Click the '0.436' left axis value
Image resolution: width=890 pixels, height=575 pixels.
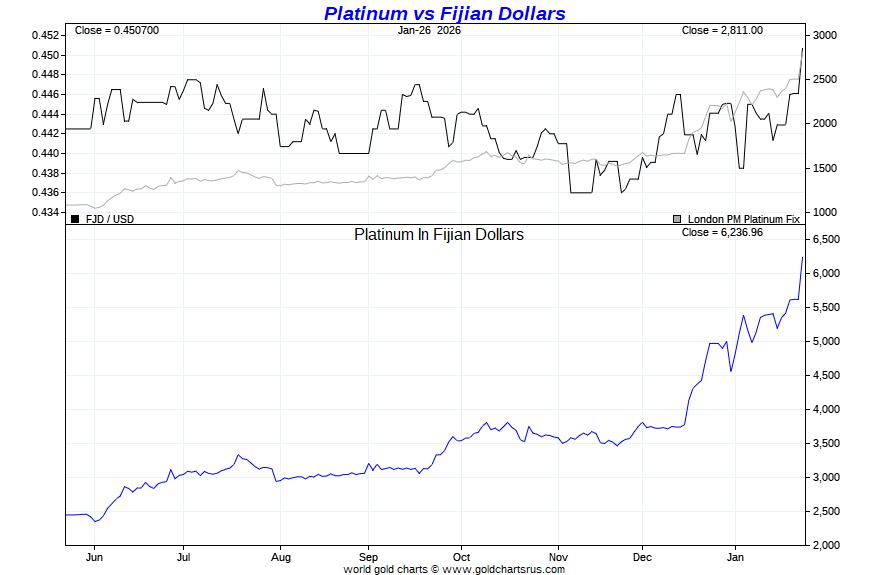[45, 193]
